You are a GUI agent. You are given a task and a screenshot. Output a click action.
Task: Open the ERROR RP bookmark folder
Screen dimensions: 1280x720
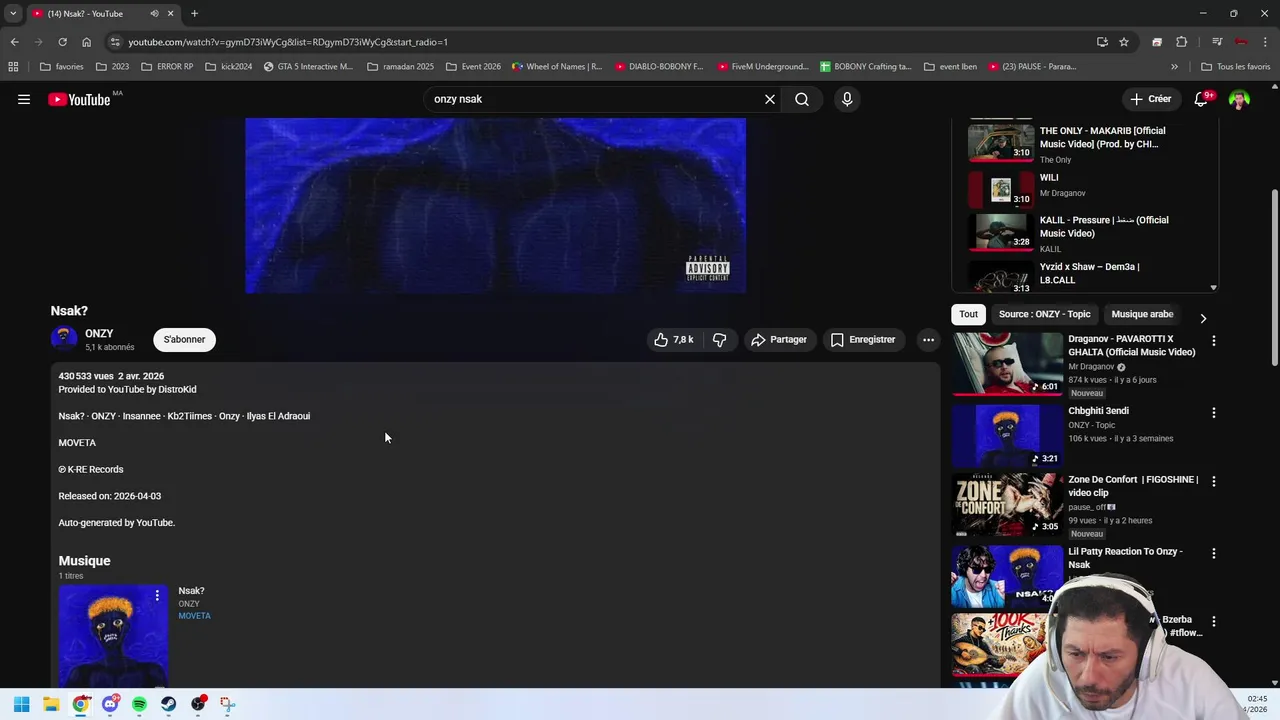(x=167, y=67)
